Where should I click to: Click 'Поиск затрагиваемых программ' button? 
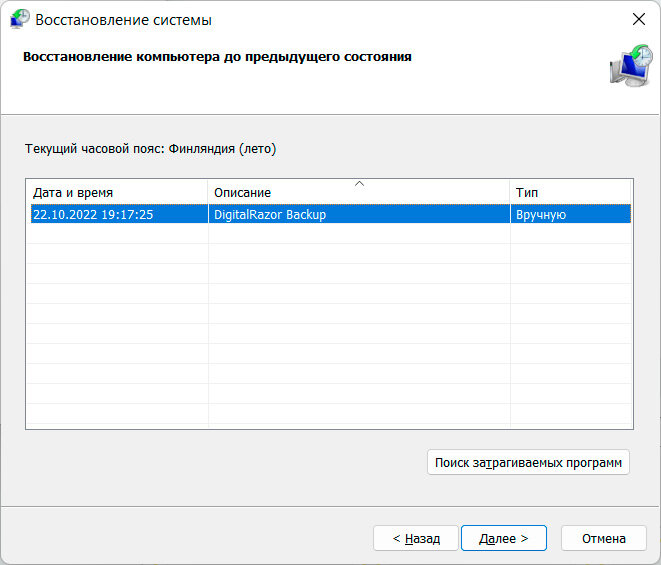click(528, 463)
